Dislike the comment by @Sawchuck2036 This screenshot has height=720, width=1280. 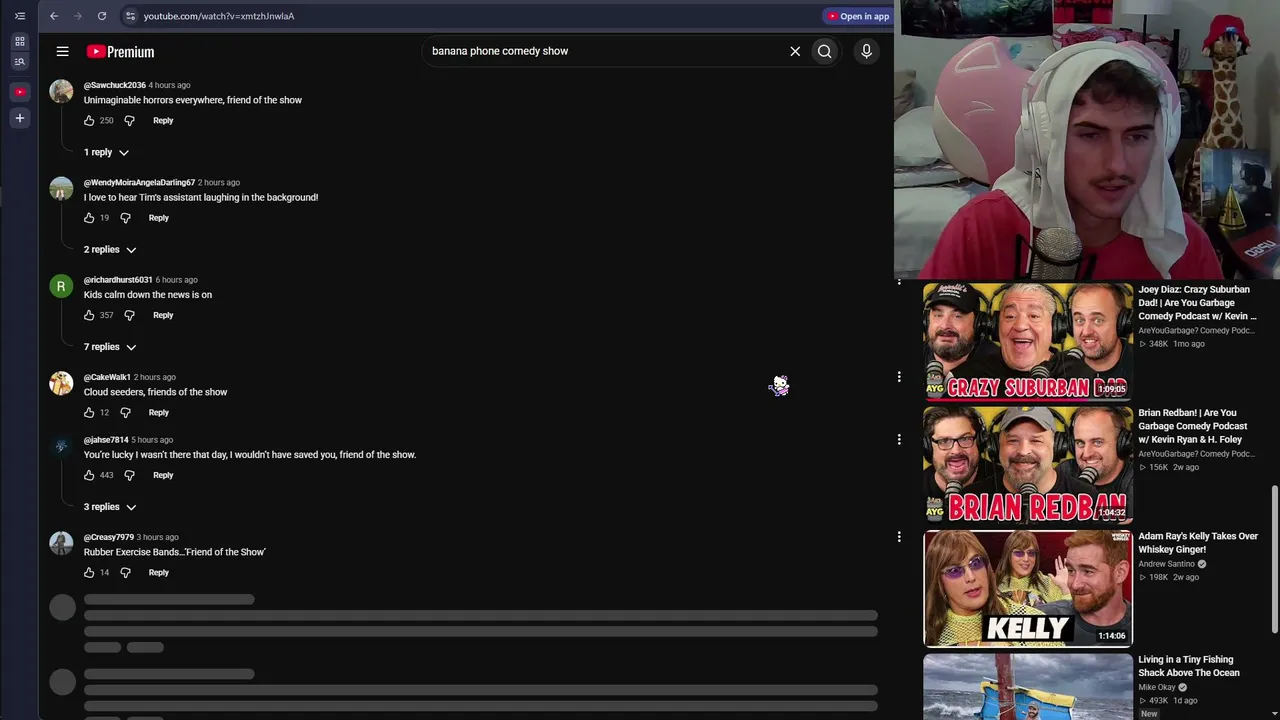tap(129, 120)
